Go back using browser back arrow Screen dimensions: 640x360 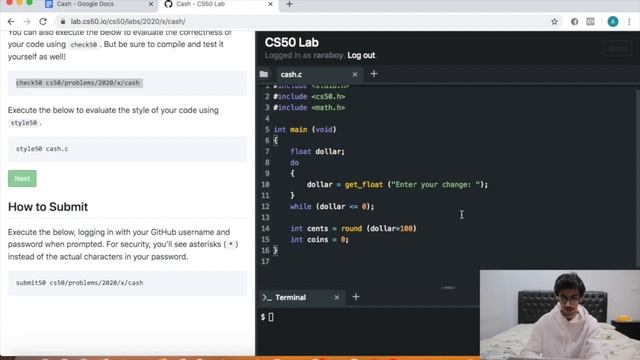[x=11, y=22]
